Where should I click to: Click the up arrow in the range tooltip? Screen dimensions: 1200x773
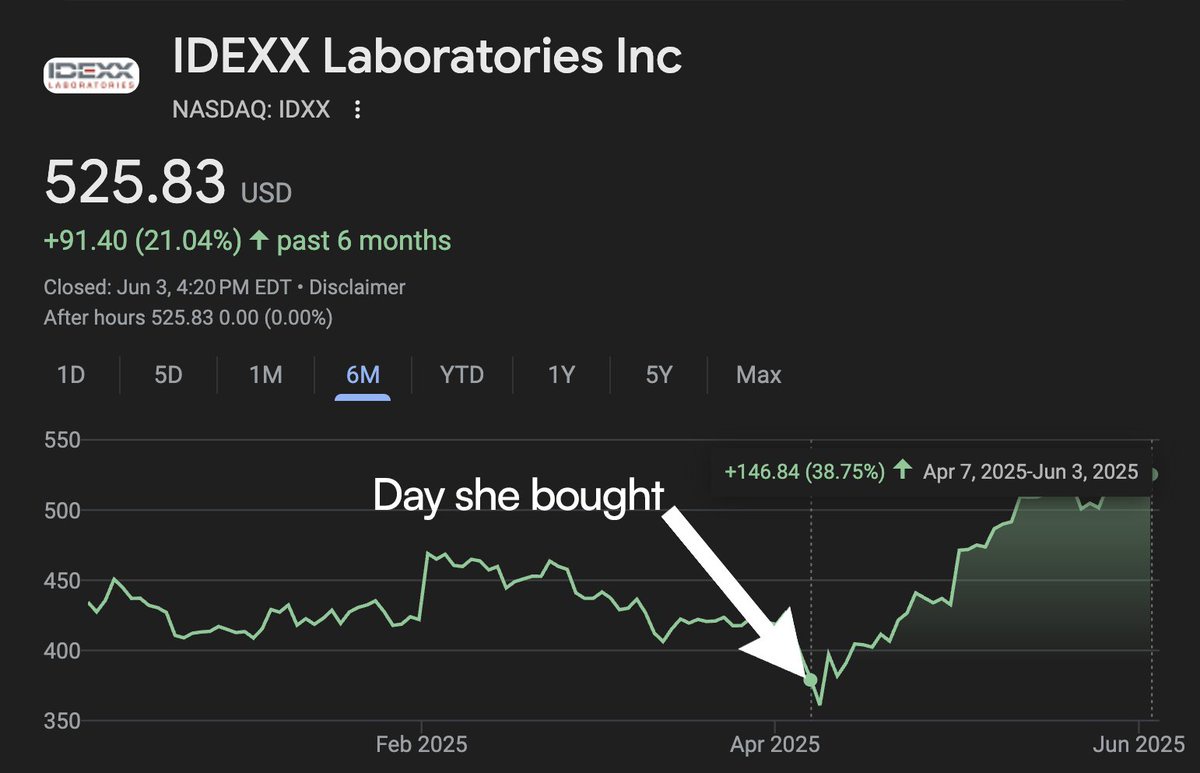pos(903,471)
